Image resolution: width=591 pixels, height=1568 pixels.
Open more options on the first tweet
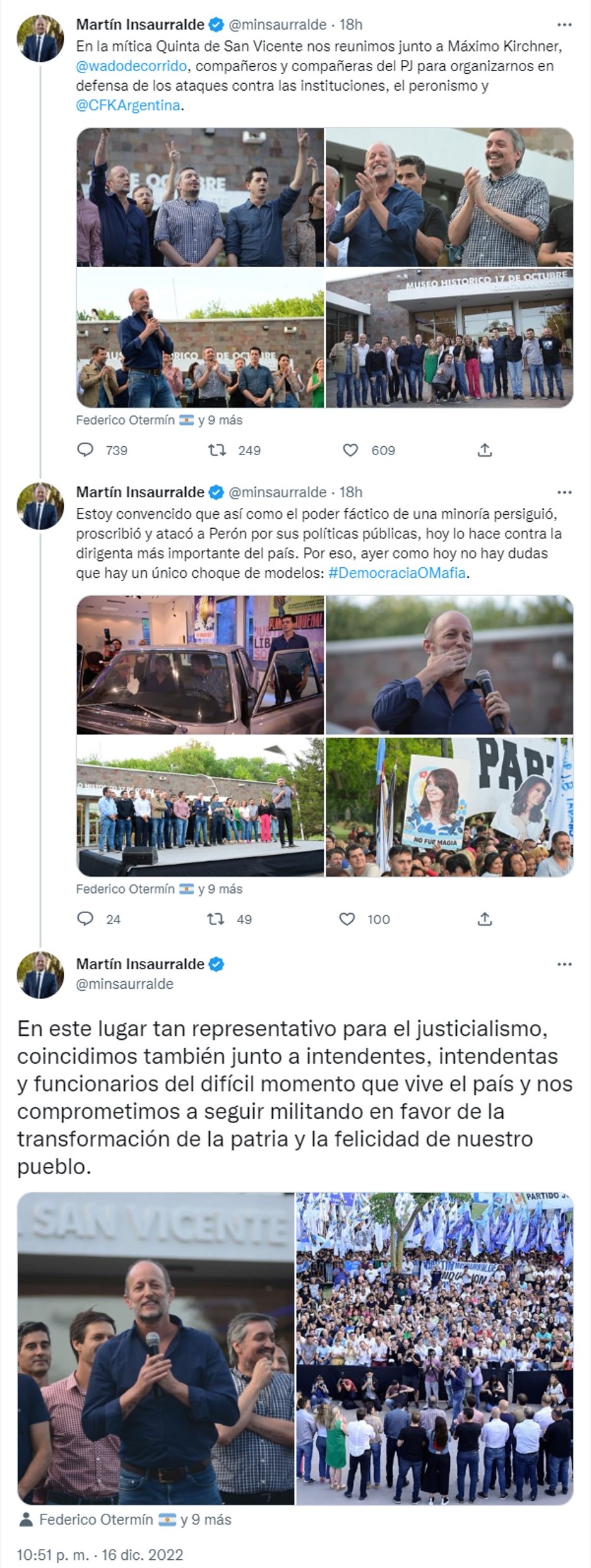click(565, 25)
